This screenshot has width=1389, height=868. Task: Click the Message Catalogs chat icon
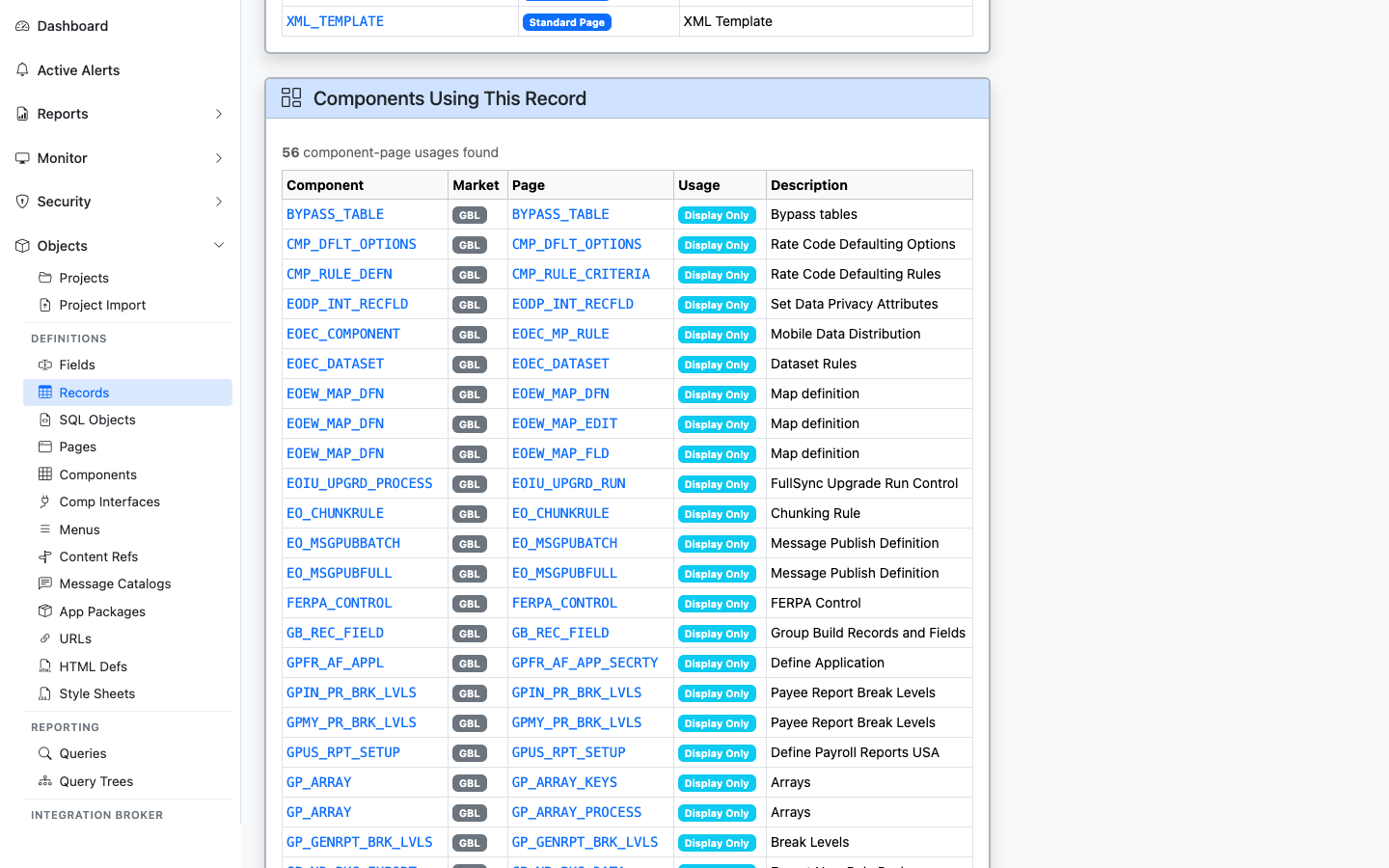click(45, 583)
